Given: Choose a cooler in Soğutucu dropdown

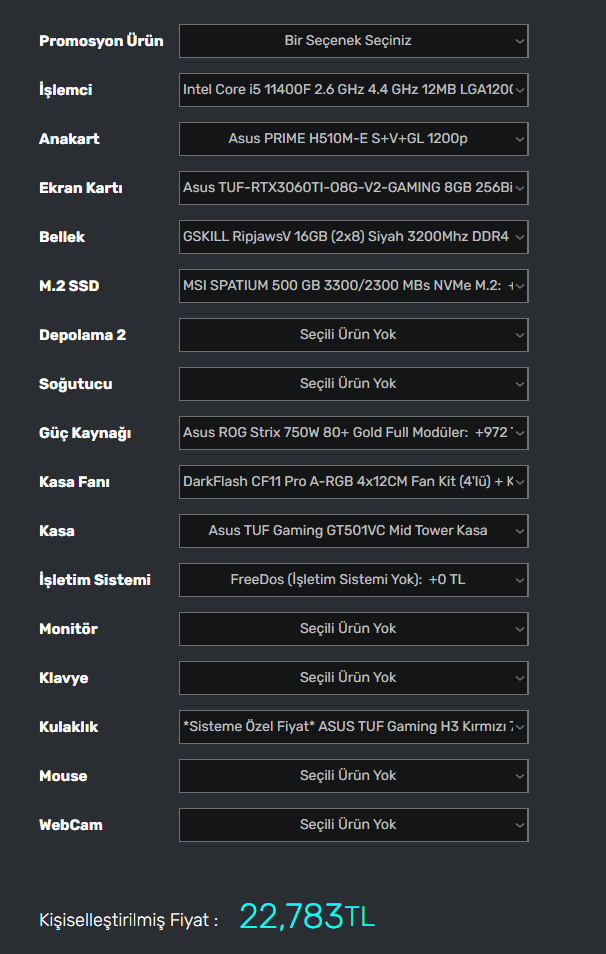Looking at the screenshot, I should click(x=353, y=384).
